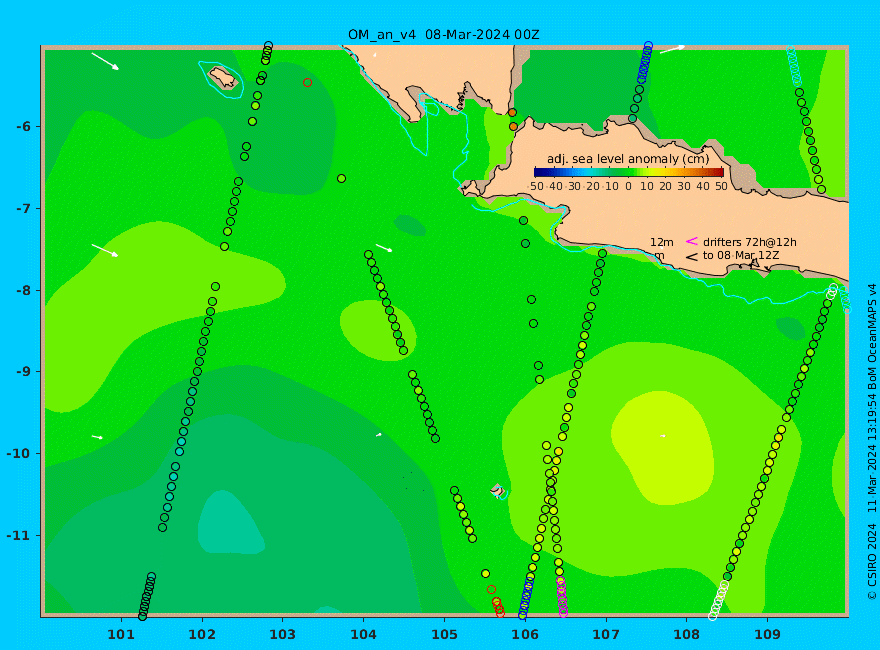The height and width of the screenshot is (650, 880).
Task: Click latitude tick label '-9'
Action: tap(25, 372)
